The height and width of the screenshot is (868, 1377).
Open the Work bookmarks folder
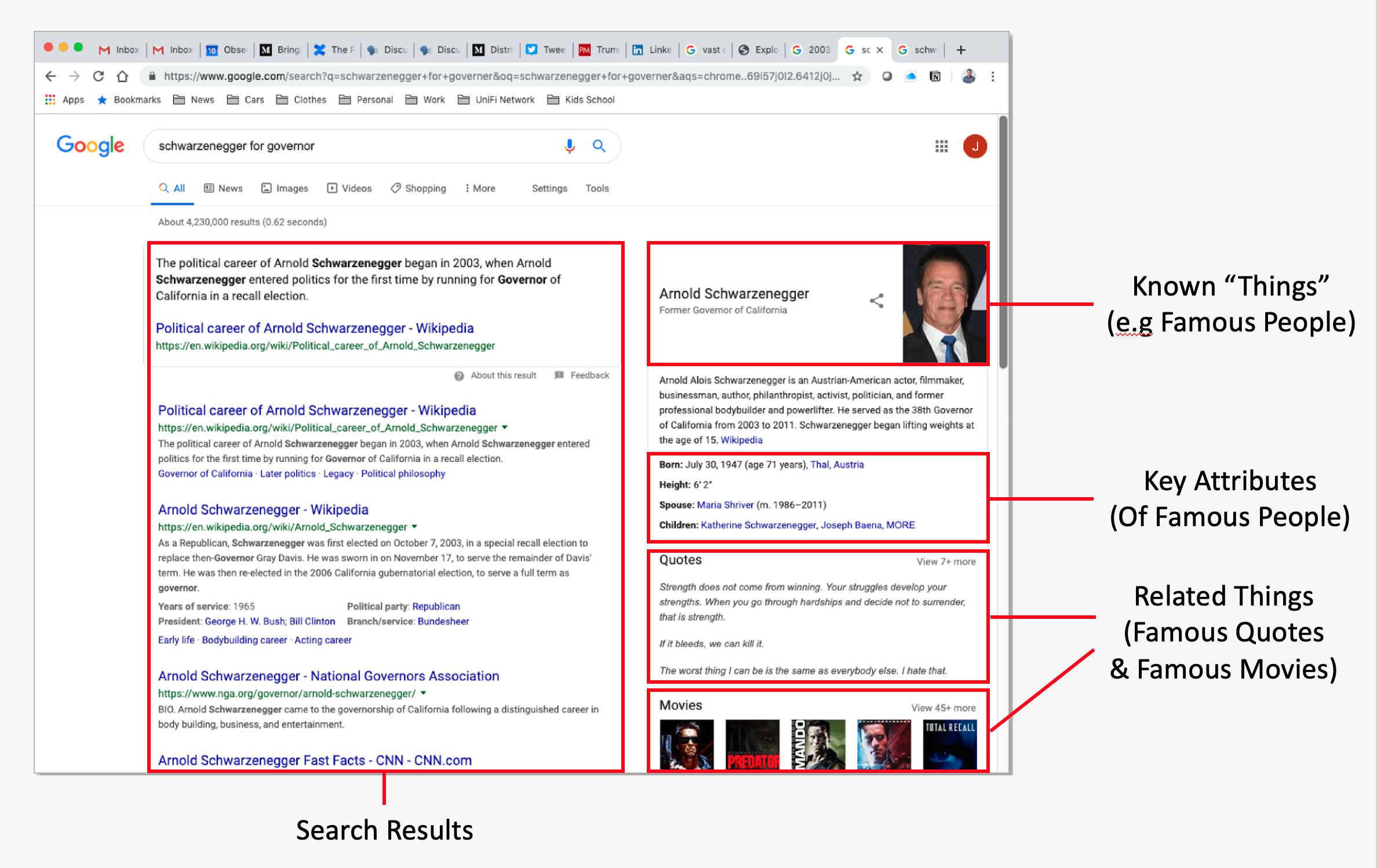point(425,100)
